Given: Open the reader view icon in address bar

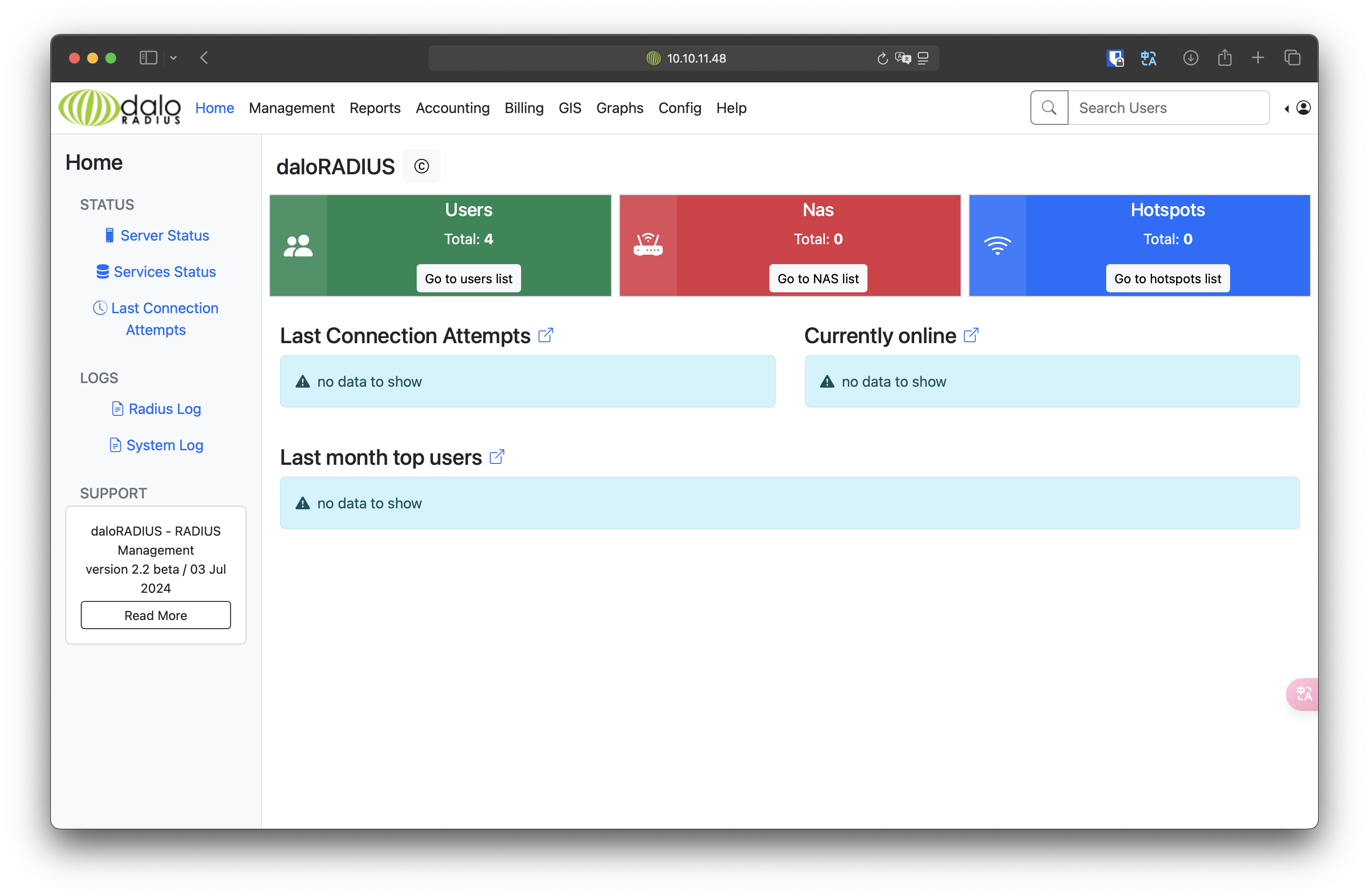Looking at the screenshot, I should [923, 58].
